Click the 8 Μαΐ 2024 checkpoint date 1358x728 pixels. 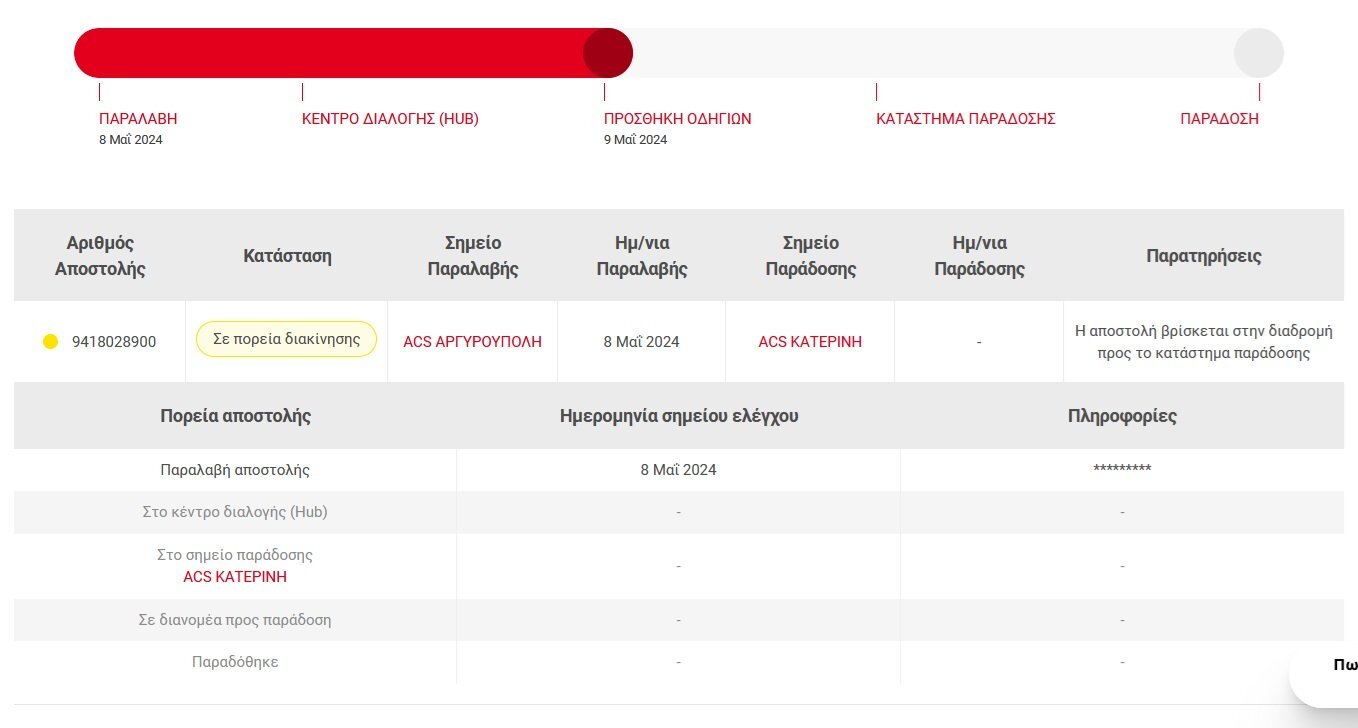click(679, 470)
